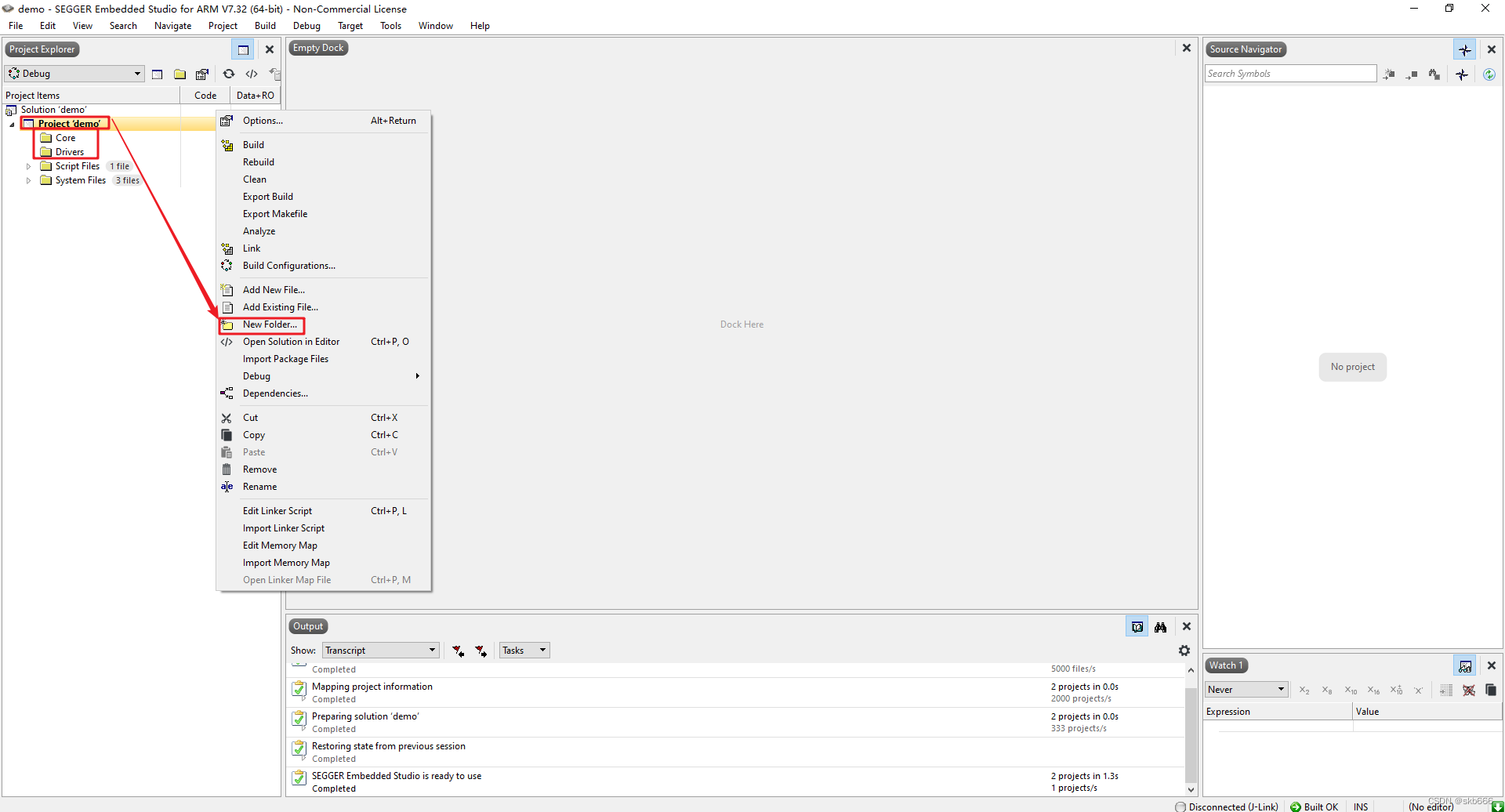Click the Search Symbols input field

pos(1290,73)
